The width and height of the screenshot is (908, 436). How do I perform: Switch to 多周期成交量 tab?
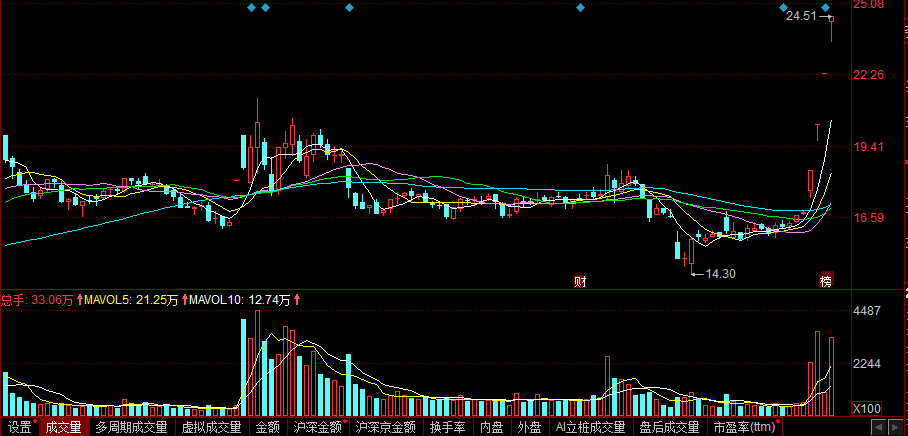coord(131,428)
